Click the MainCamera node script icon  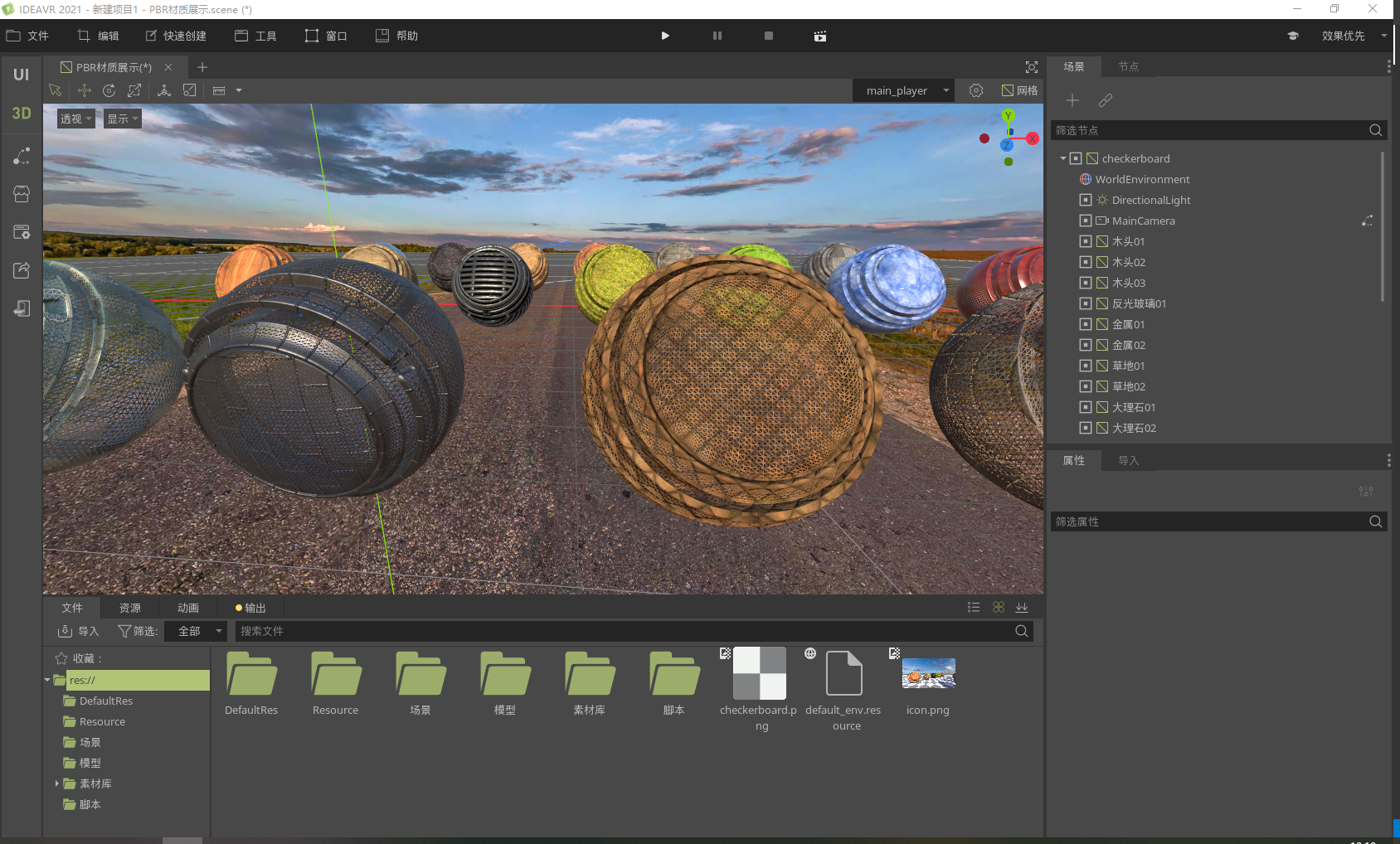point(1367,221)
